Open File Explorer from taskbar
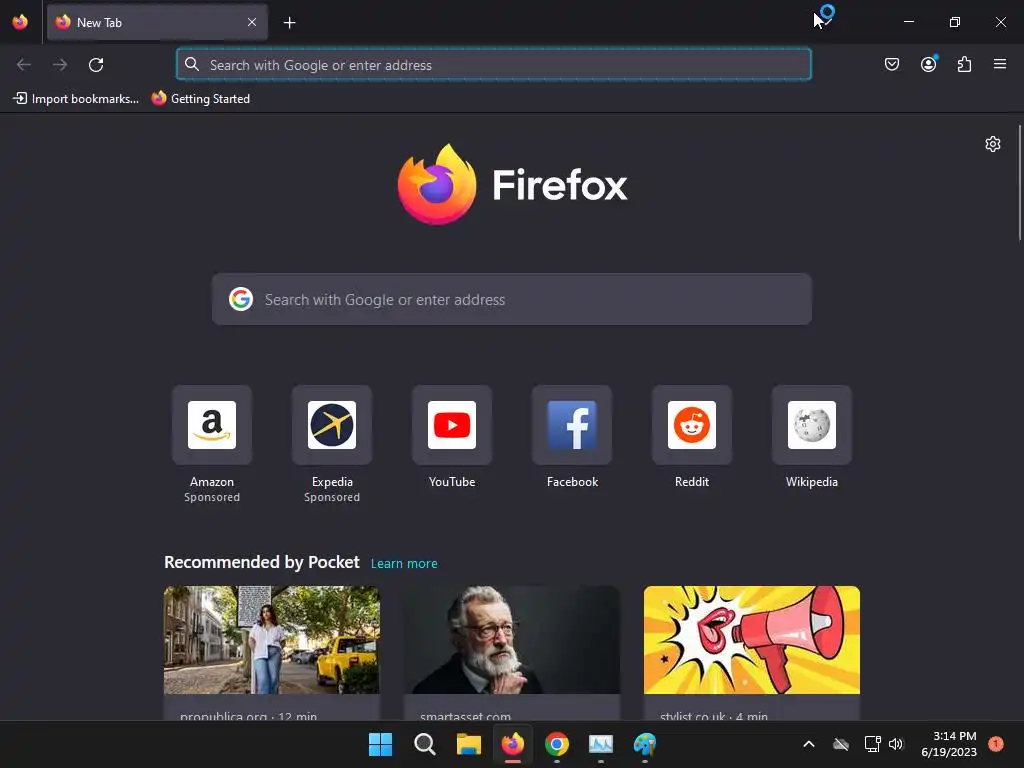The height and width of the screenshot is (768, 1024). (x=469, y=744)
